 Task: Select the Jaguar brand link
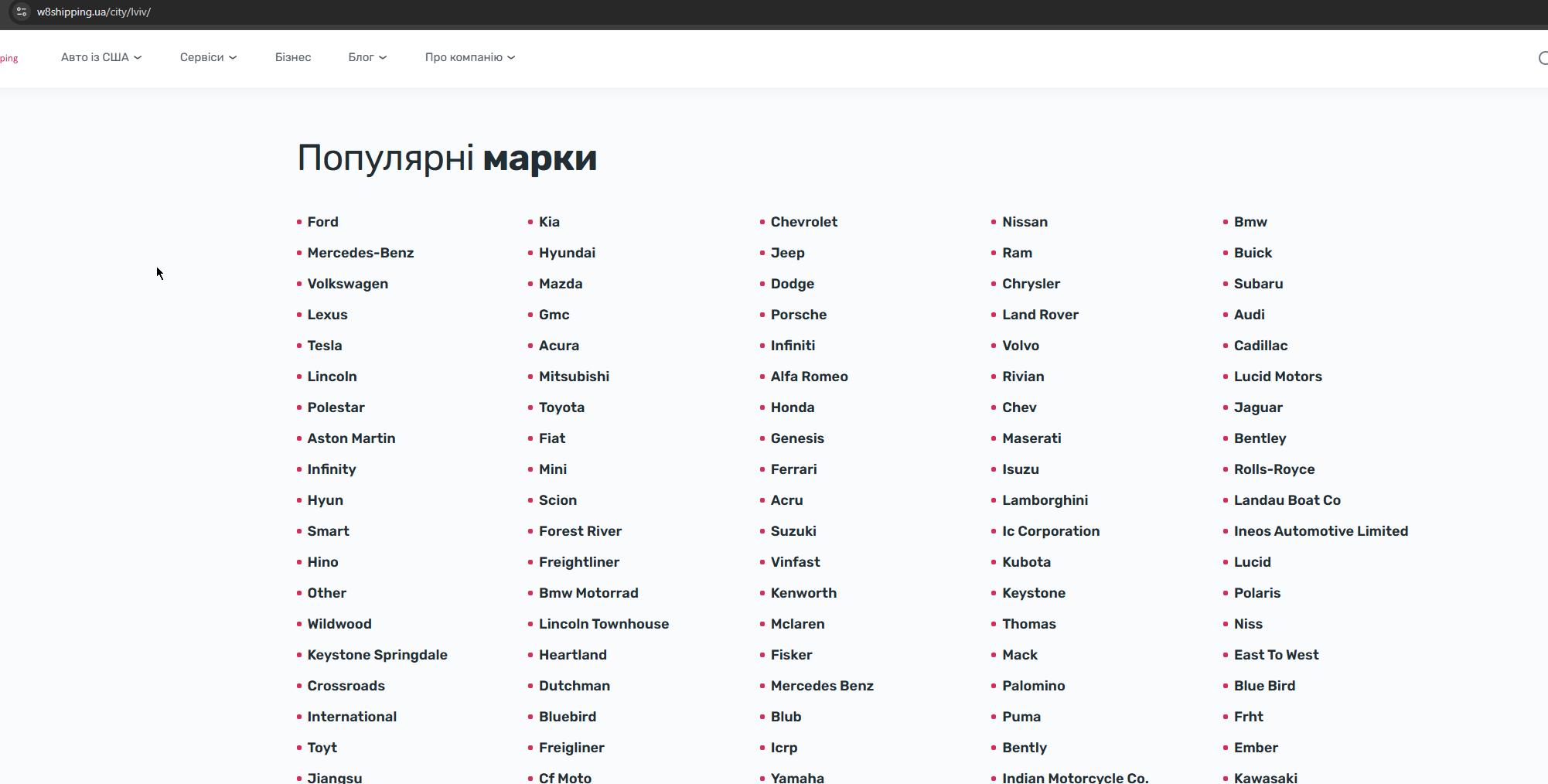(x=1258, y=407)
